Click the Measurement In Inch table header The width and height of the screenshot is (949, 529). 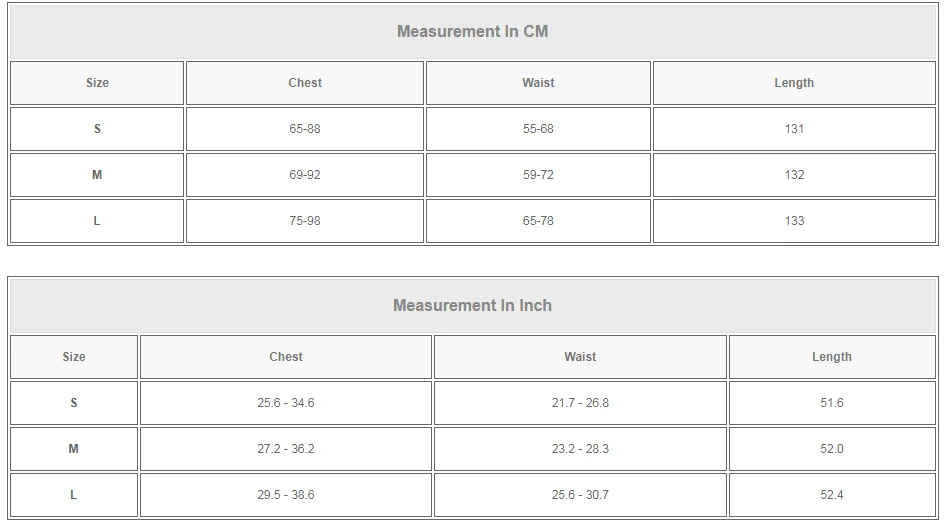tap(473, 305)
